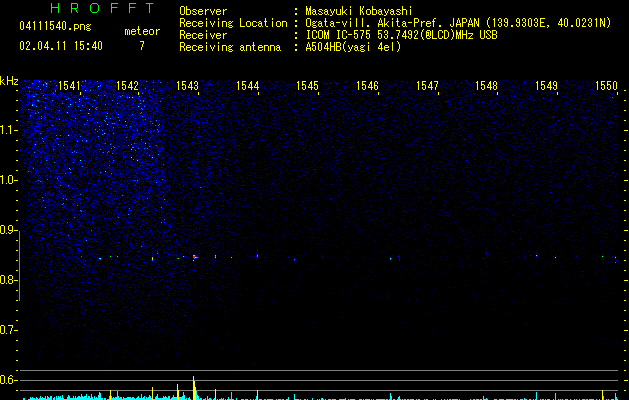Click the 1544 time axis marker
This screenshot has height=400, width=629.
coord(248,86)
